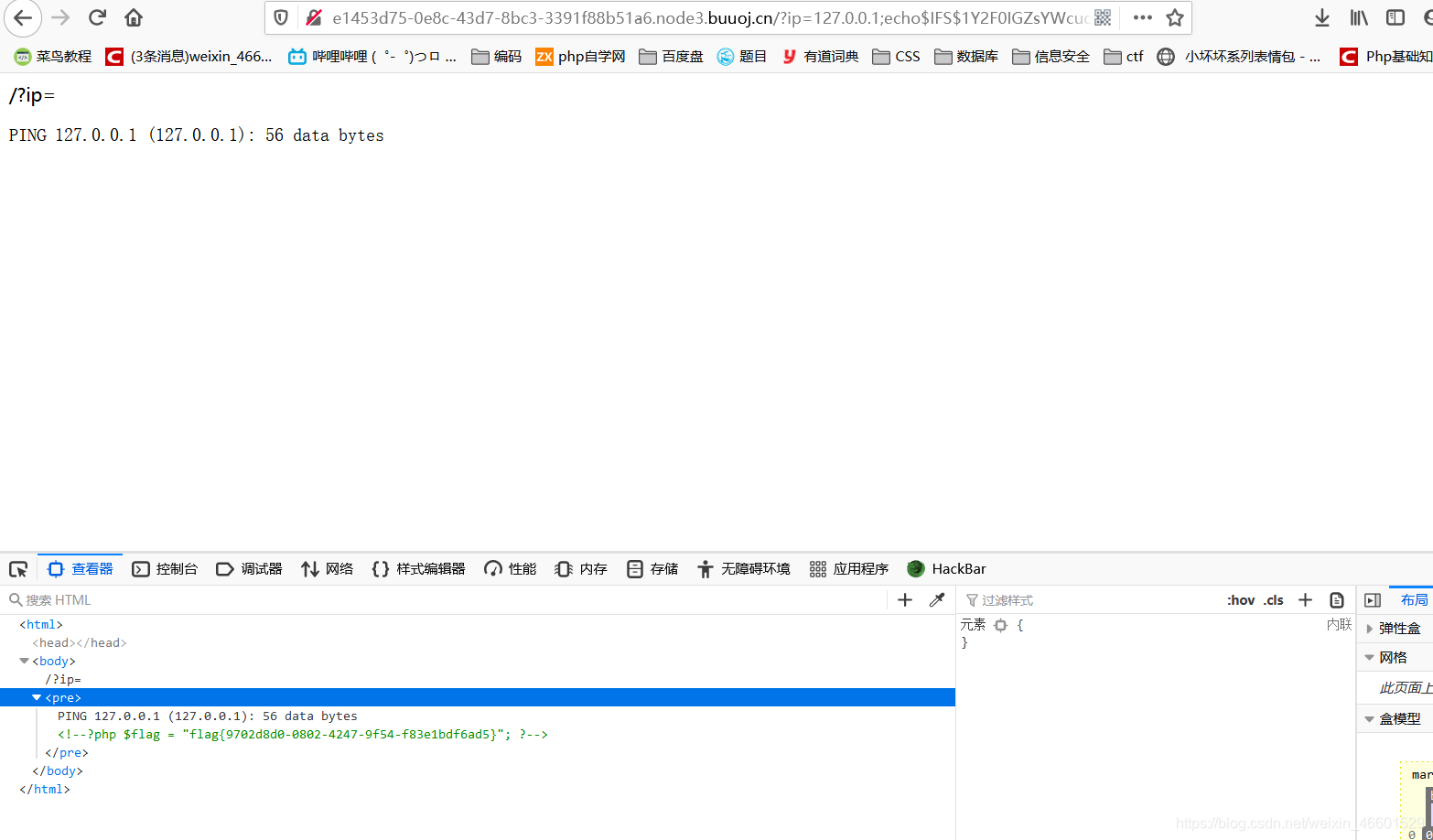Open the ctf bookmarks folder
The image size is (1433, 840).
[x=1124, y=57]
